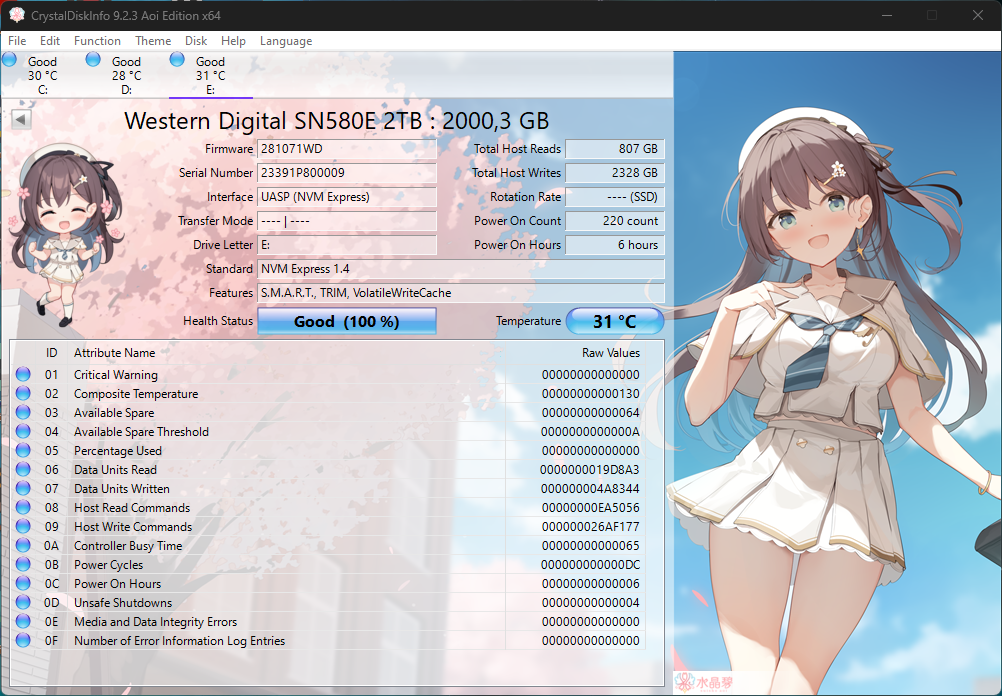Screen dimensions: 1002x696
Task: Close the CrystalDiskInfo window
Action: [x=978, y=15]
